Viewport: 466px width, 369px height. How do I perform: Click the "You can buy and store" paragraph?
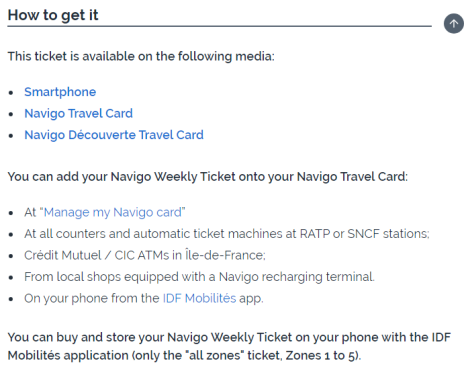click(229, 346)
